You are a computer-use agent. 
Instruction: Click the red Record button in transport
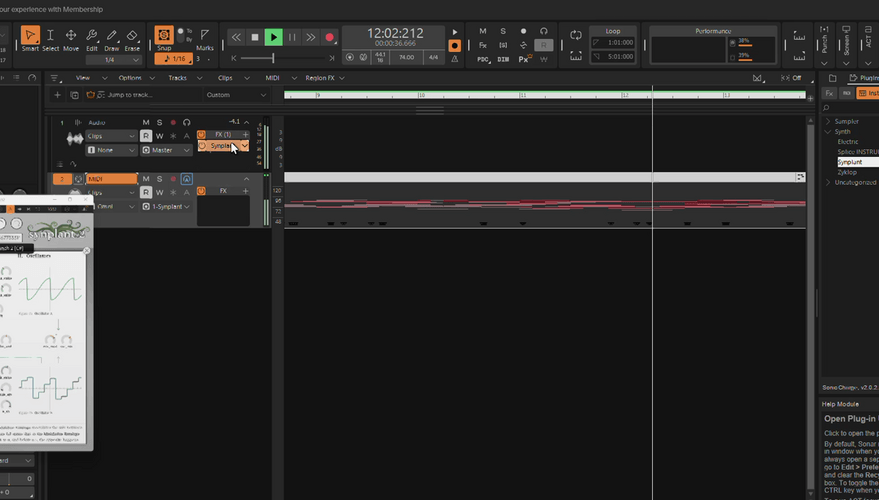tap(329, 37)
